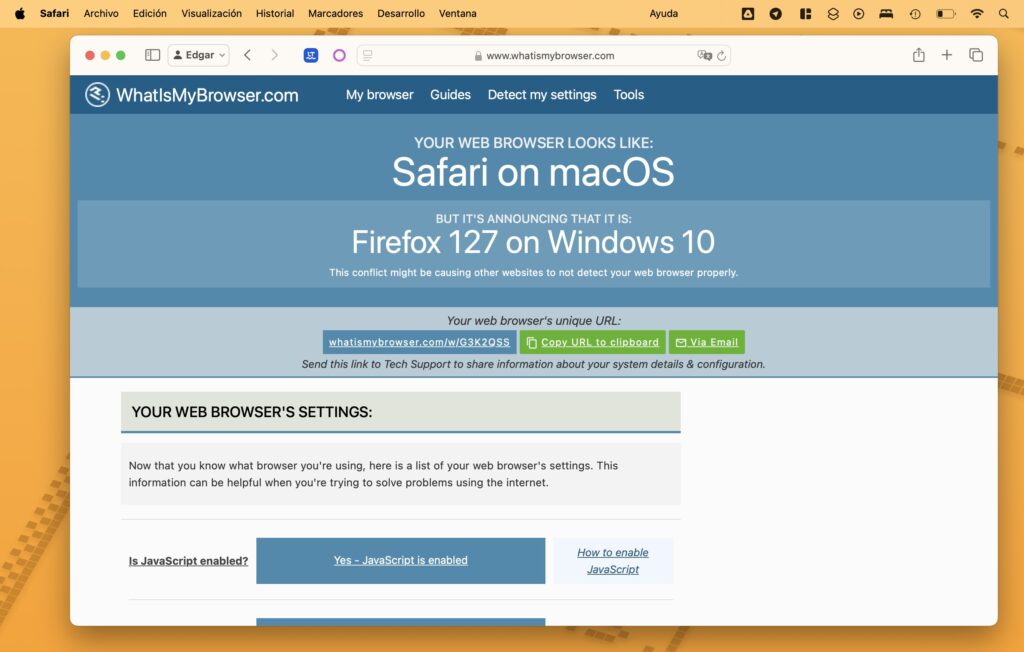Click the panel layout menu bar icon
The image size is (1024, 652).
(x=805, y=13)
